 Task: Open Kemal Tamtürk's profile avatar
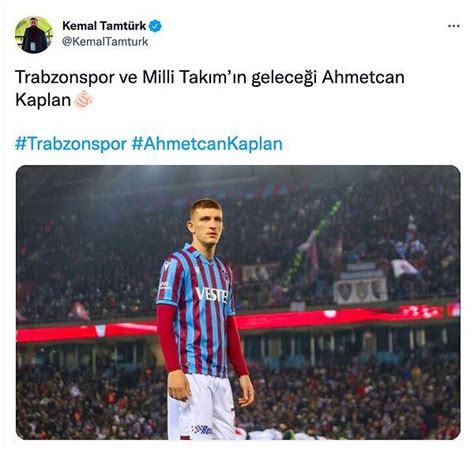tap(34, 35)
